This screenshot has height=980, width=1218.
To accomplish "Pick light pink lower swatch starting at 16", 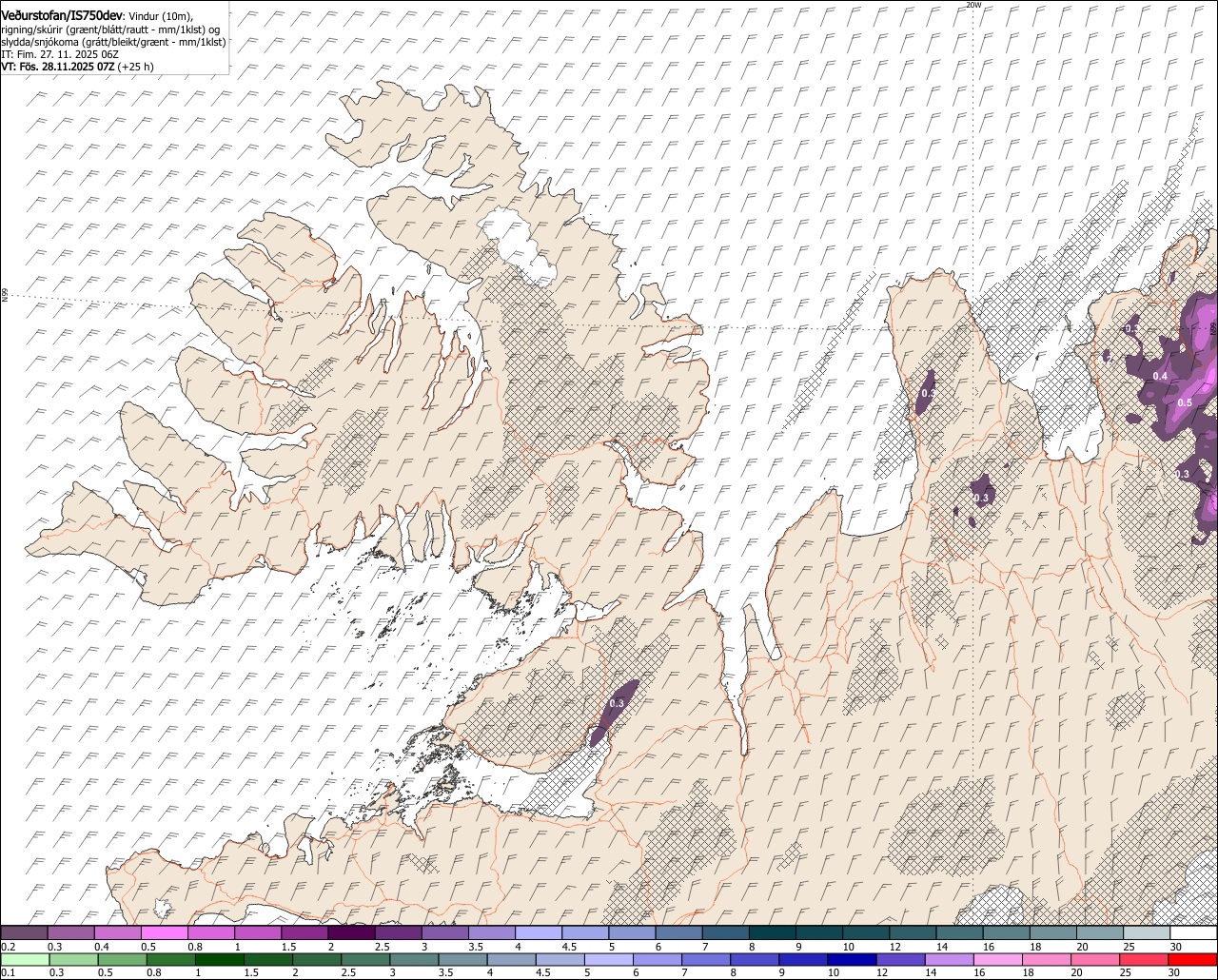I will [x=999, y=959].
